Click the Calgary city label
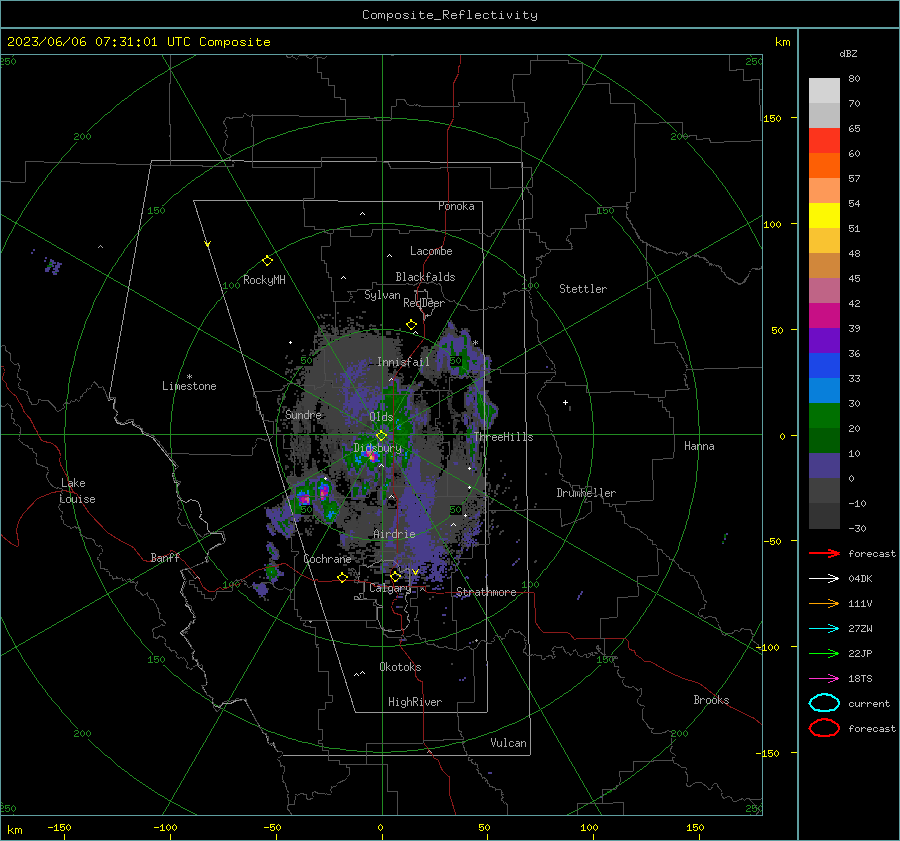The width and height of the screenshot is (900, 841). pos(390,588)
